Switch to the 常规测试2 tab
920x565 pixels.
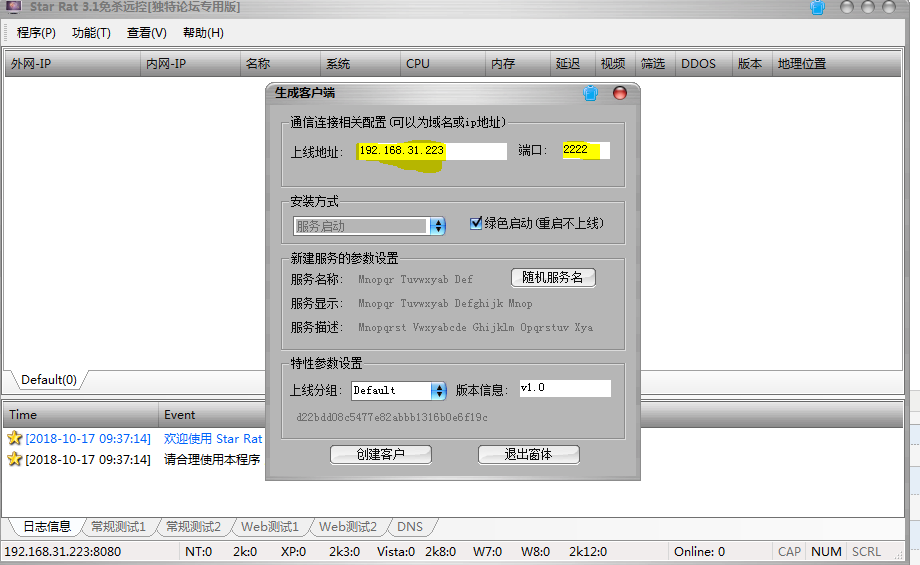pos(193,526)
